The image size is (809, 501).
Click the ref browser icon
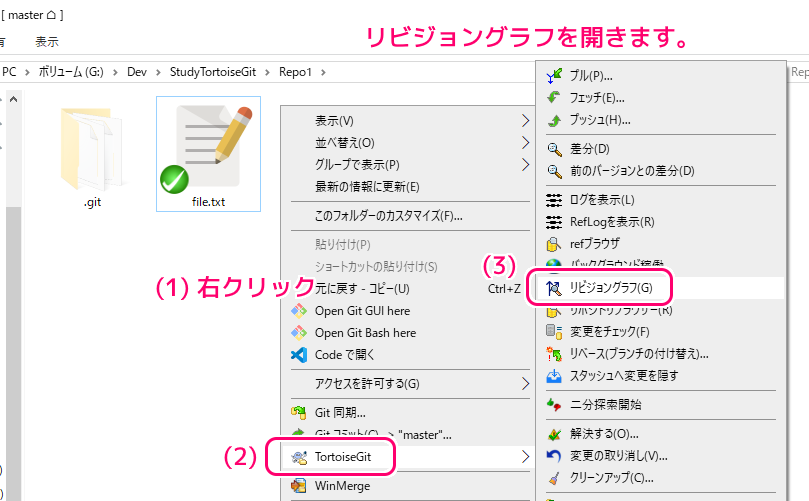pyautogui.click(x=554, y=244)
